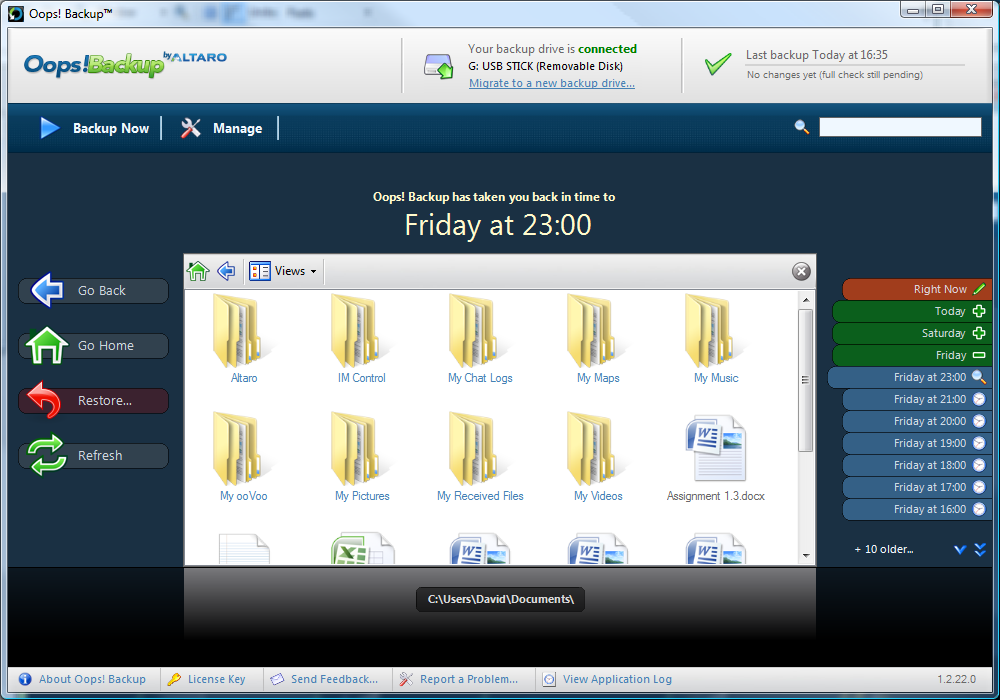The image size is (1000, 700).
Task: Expand the Saturday timeline group
Action: [978, 333]
